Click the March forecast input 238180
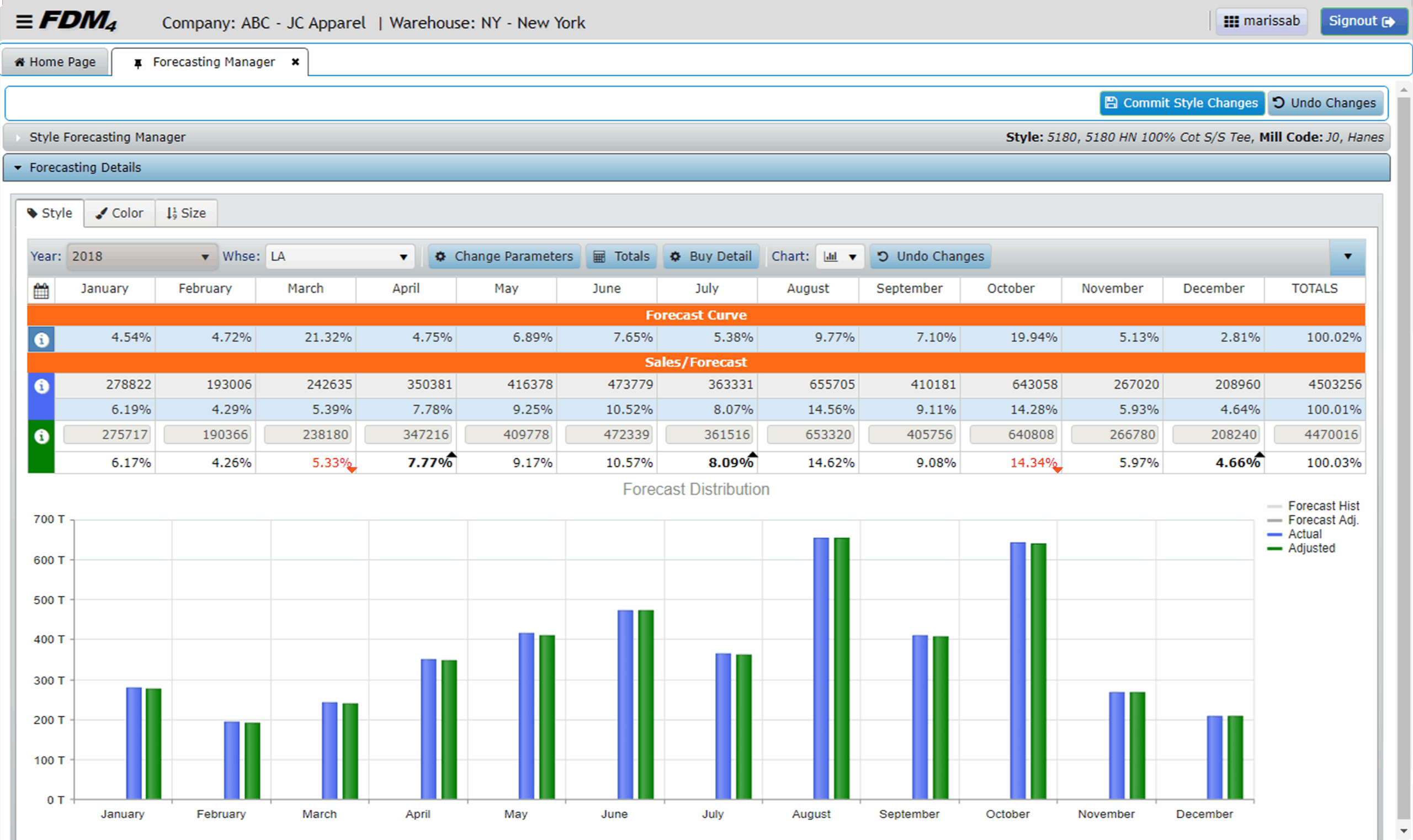This screenshot has width=1413, height=840. pos(307,435)
